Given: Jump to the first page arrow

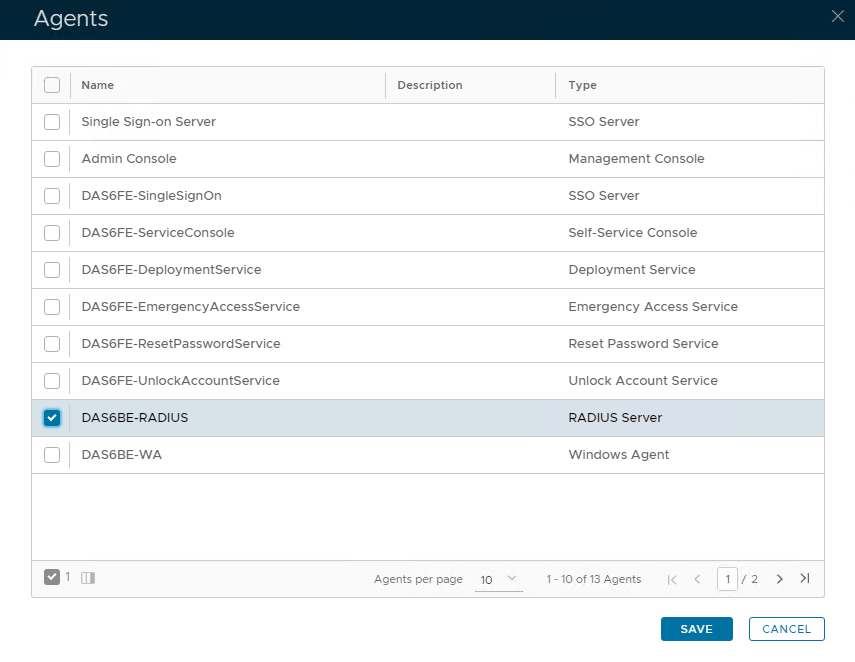Looking at the screenshot, I should (672, 579).
